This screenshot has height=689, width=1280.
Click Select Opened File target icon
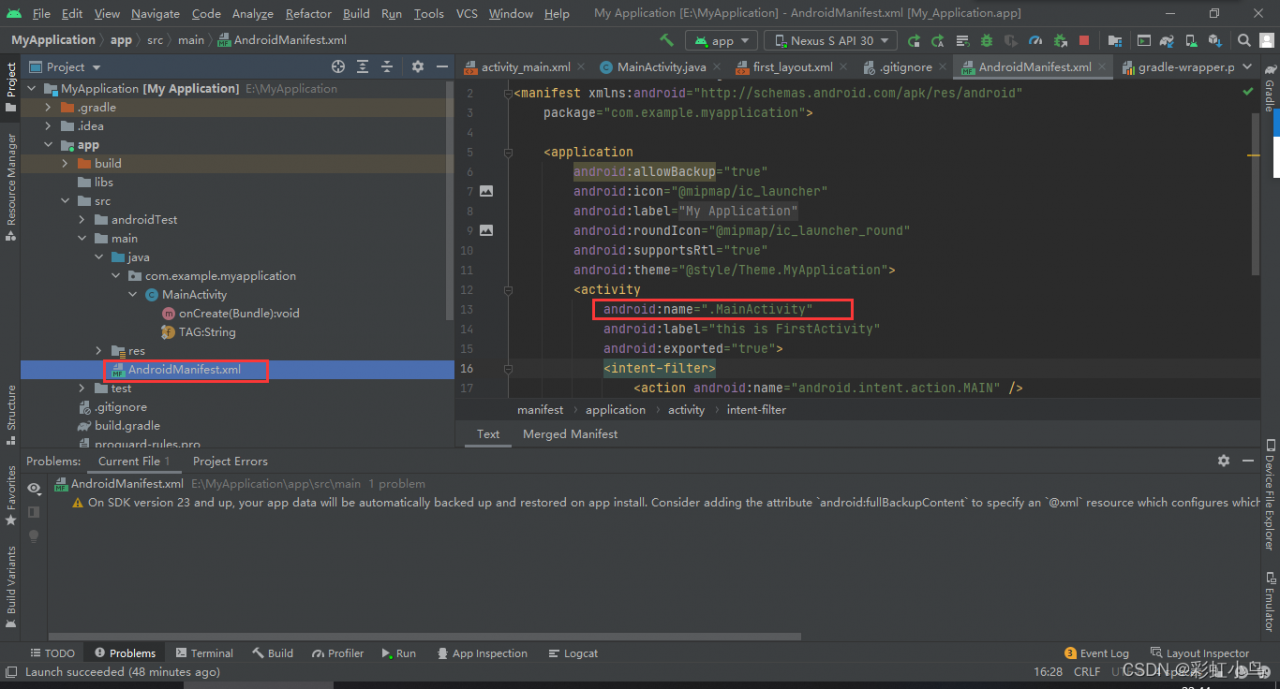[338, 67]
